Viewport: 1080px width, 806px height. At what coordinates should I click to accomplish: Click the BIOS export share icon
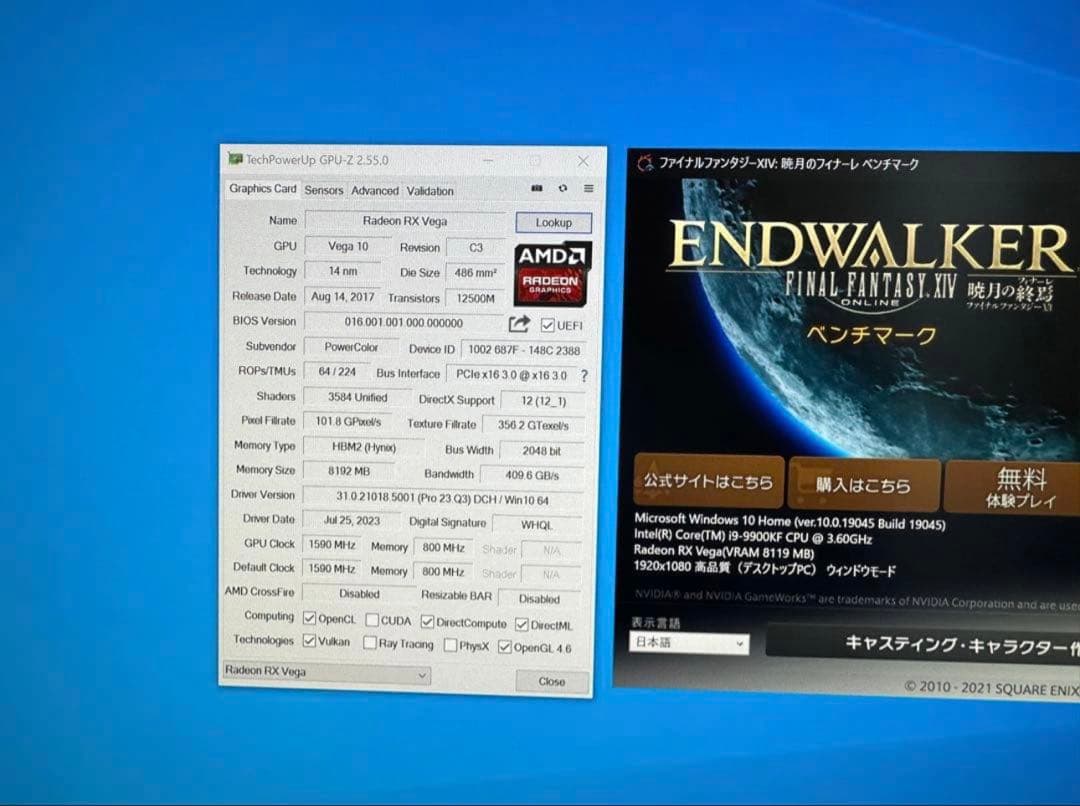click(519, 324)
